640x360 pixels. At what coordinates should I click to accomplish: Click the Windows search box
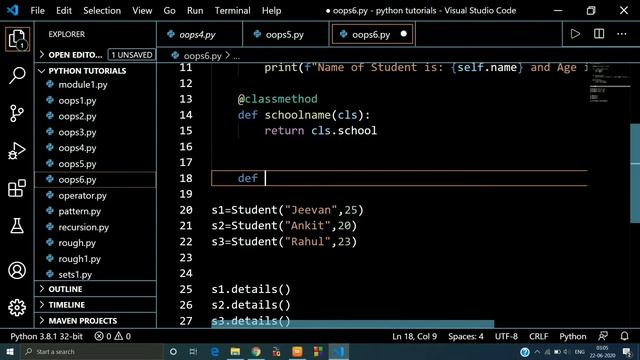click(x=92, y=351)
